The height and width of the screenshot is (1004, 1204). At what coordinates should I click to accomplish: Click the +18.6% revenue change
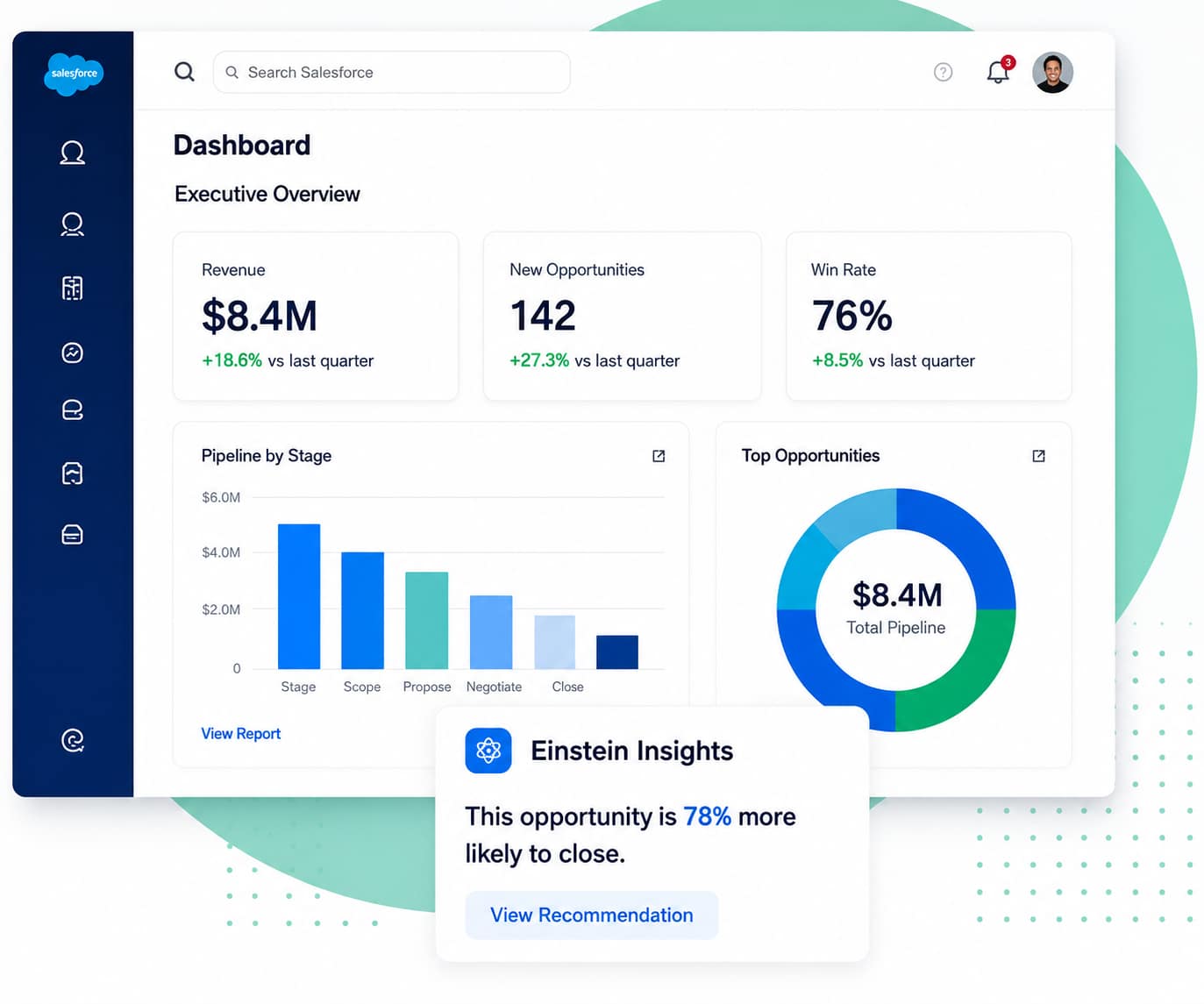232,360
